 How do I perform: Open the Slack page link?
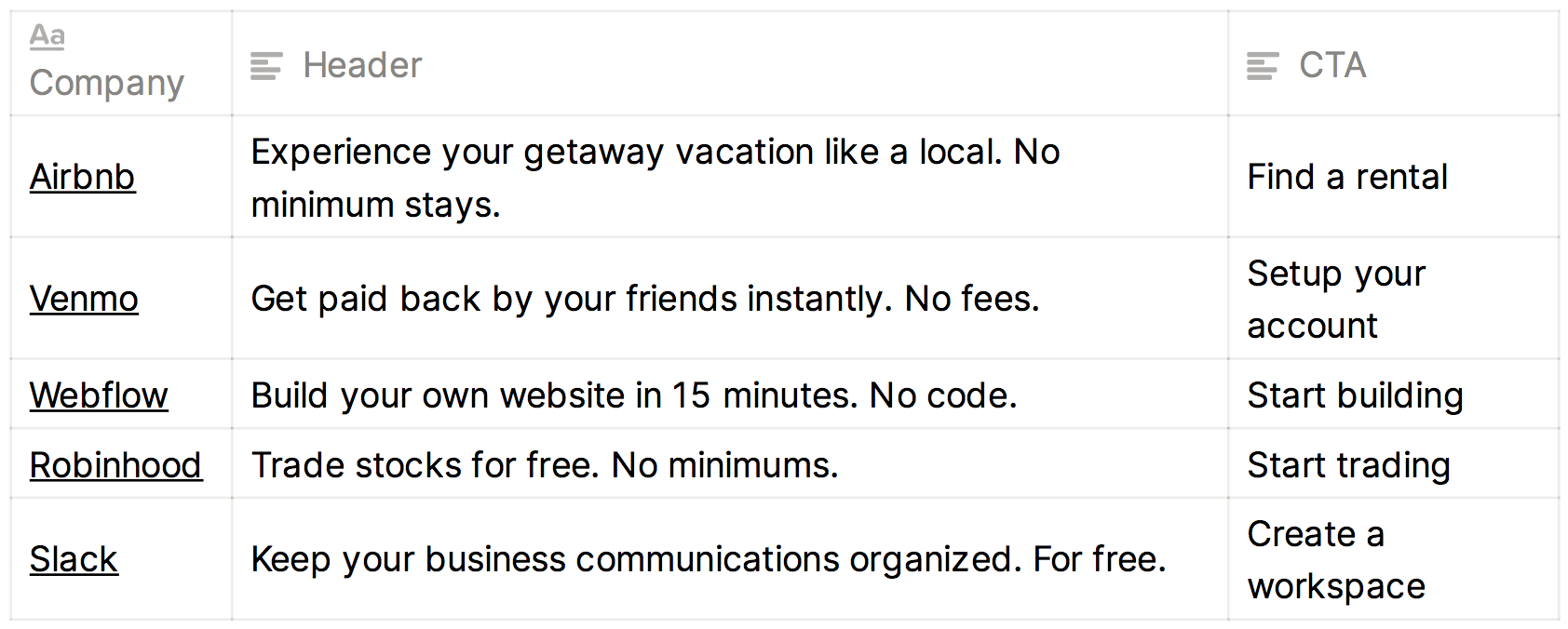[74, 559]
